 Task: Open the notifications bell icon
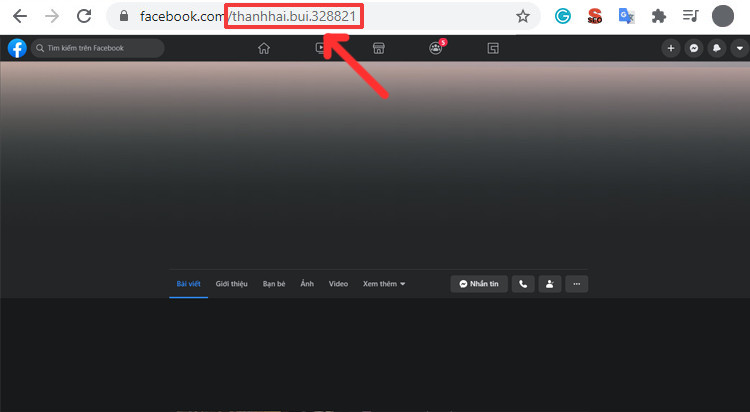pyautogui.click(x=716, y=48)
